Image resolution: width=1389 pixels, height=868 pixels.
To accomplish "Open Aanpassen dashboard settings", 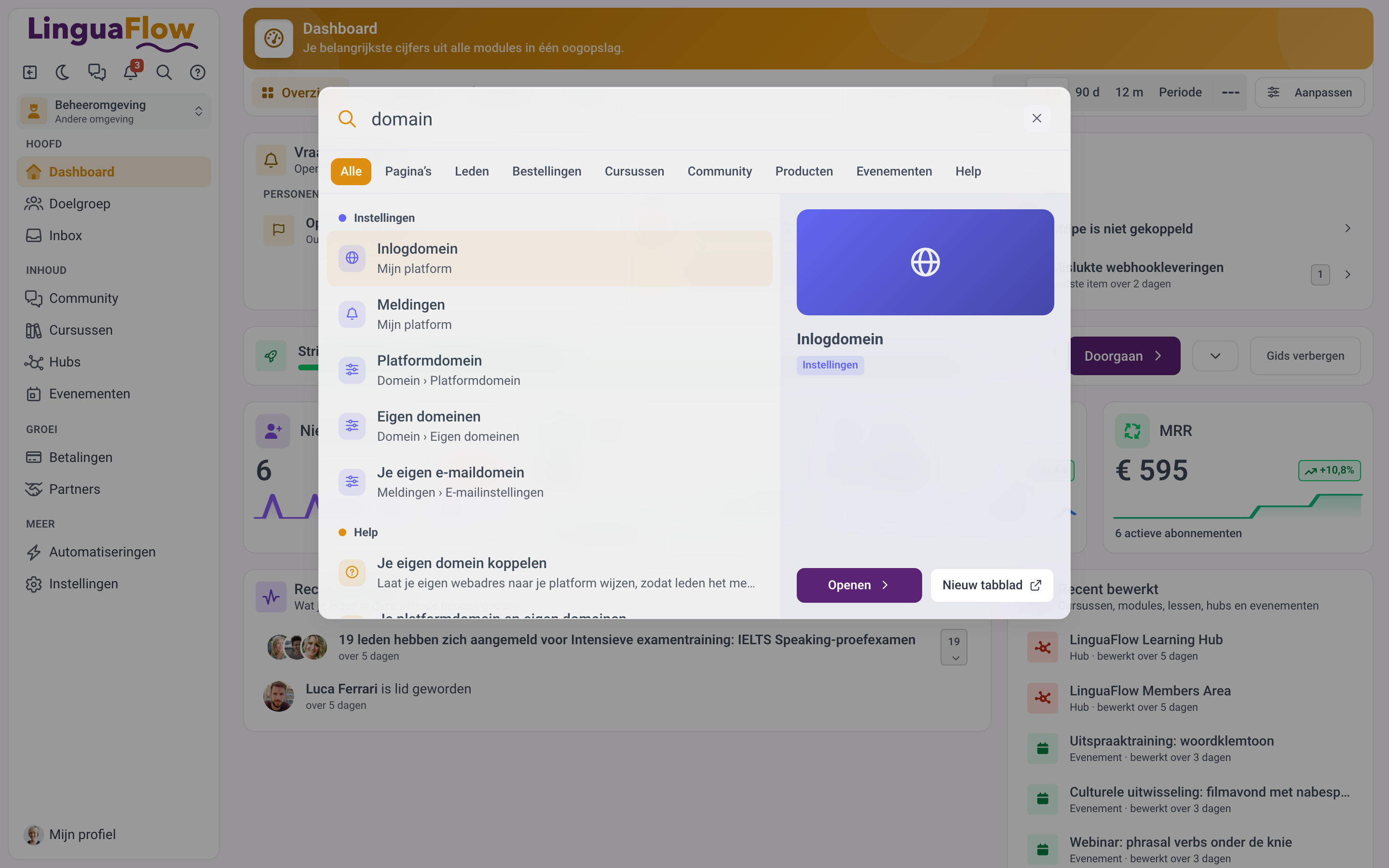I will [1310, 93].
